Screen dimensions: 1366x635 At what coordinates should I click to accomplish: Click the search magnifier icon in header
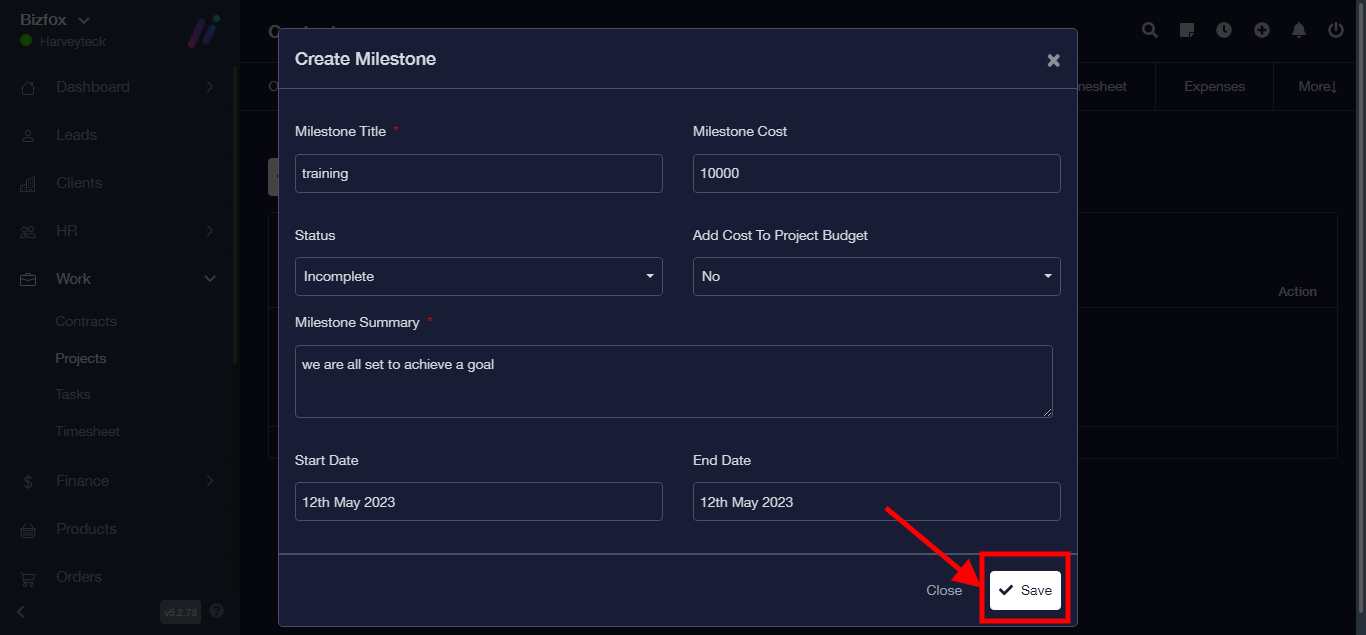coord(1150,30)
